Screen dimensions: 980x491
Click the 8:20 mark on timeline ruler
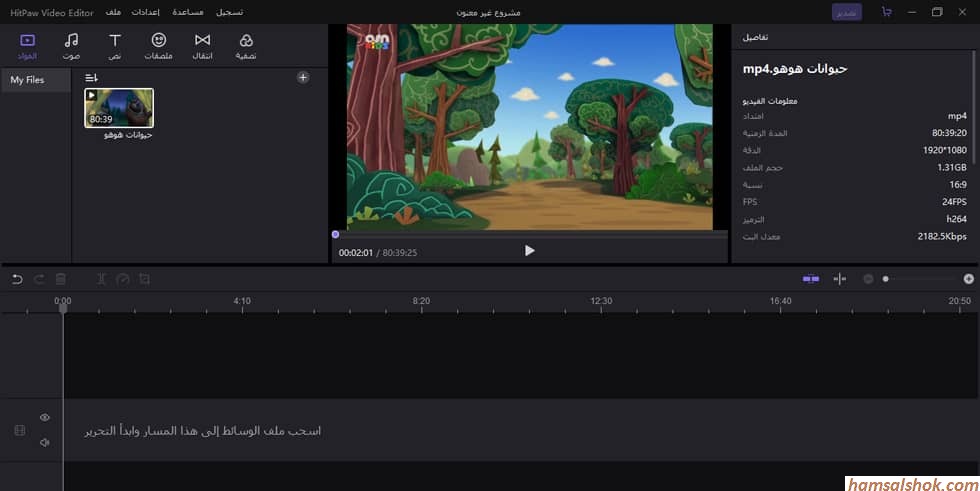tap(421, 301)
